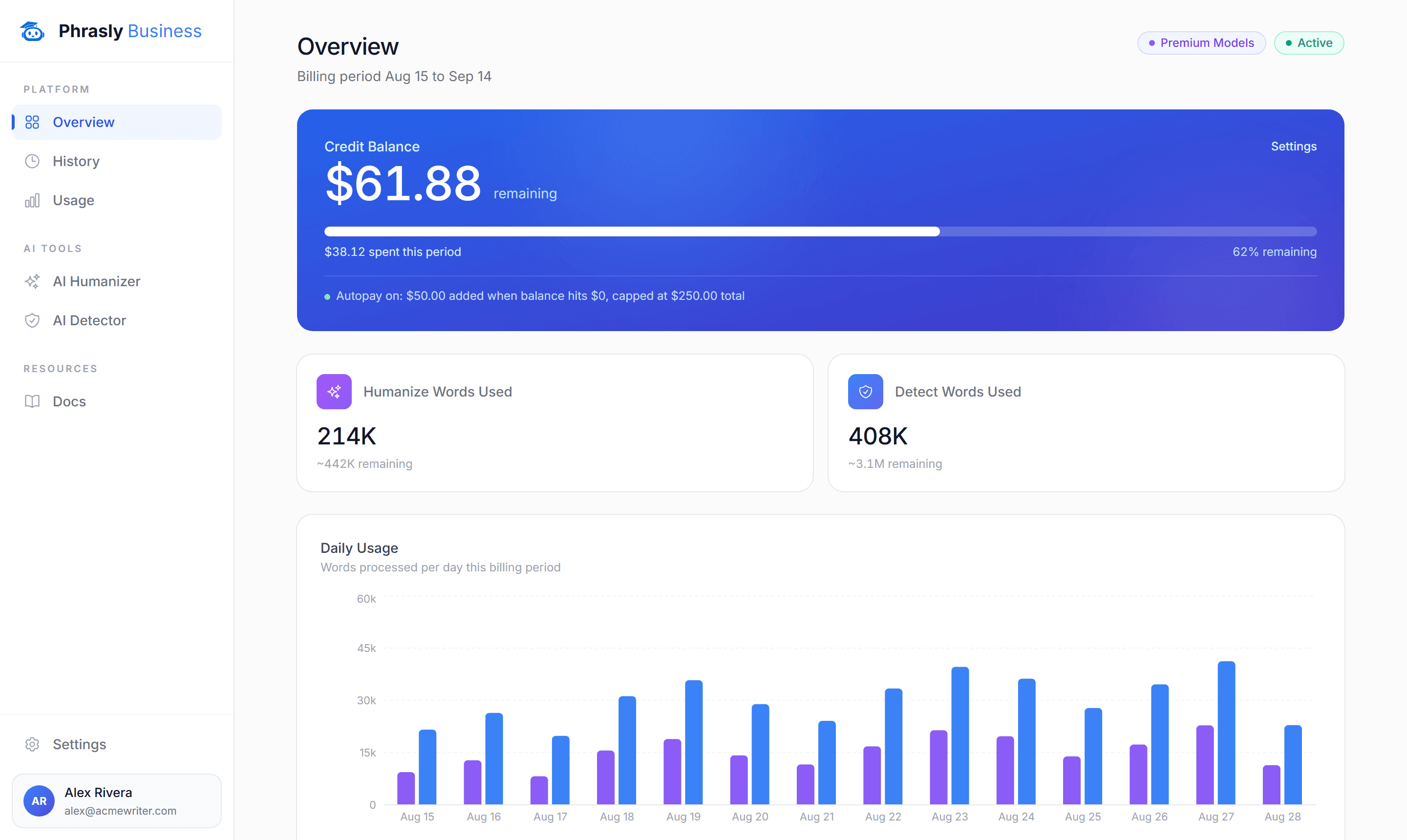Open the Docs resource
This screenshot has width=1407, height=840.
pyautogui.click(x=117, y=401)
